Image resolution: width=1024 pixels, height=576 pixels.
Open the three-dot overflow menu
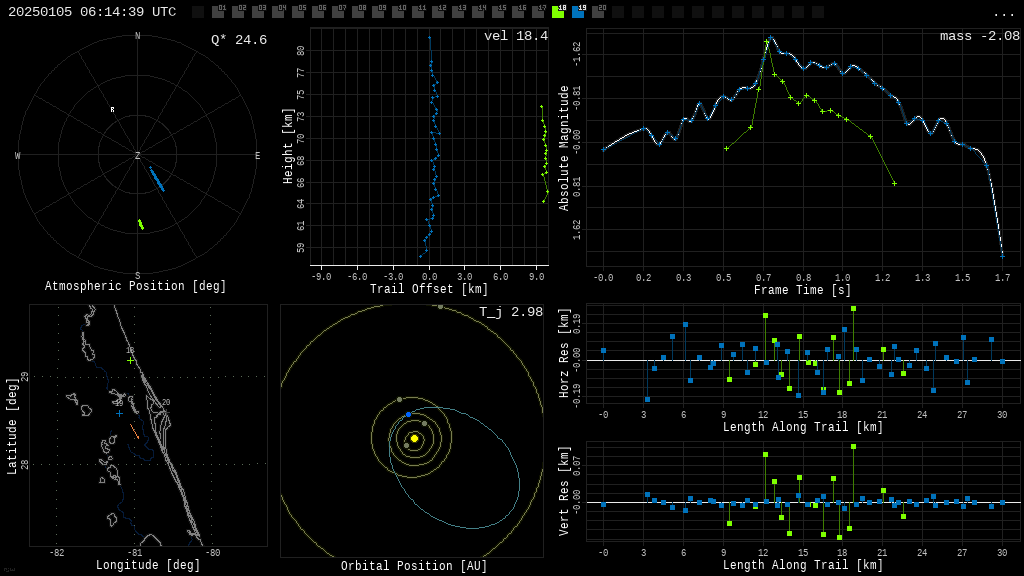[x=1003, y=13]
